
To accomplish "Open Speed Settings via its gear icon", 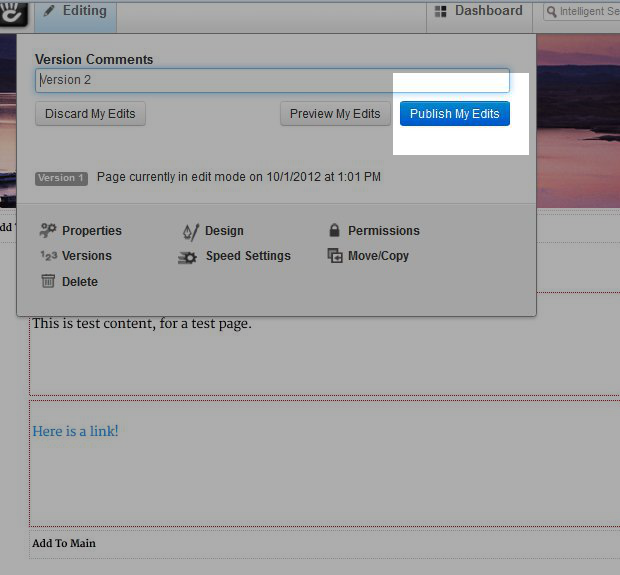I will tap(188, 257).
